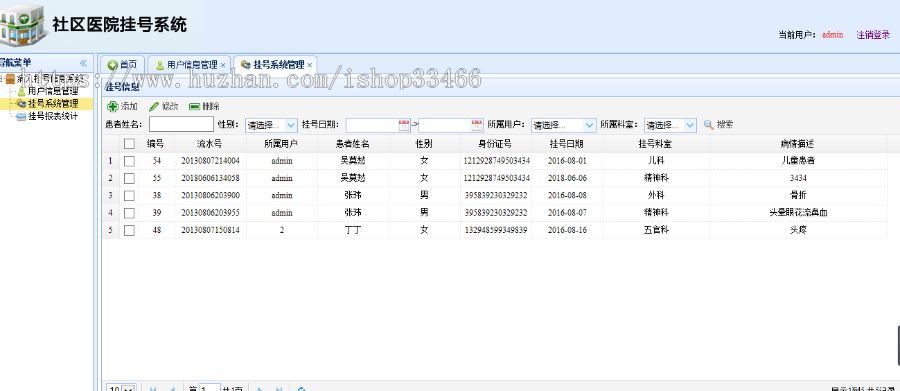Click the date 2016-08-07 cell
Viewport: 900px width, 391px height.
coord(567,212)
